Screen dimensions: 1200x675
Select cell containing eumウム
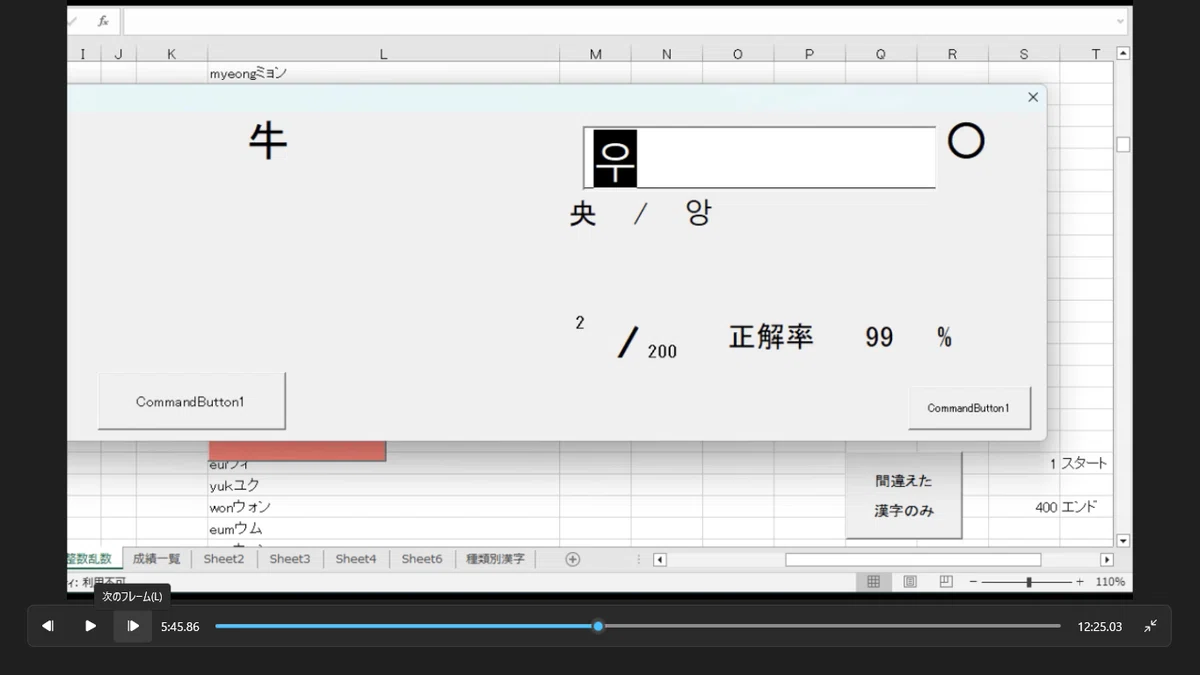tap(383, 528)
